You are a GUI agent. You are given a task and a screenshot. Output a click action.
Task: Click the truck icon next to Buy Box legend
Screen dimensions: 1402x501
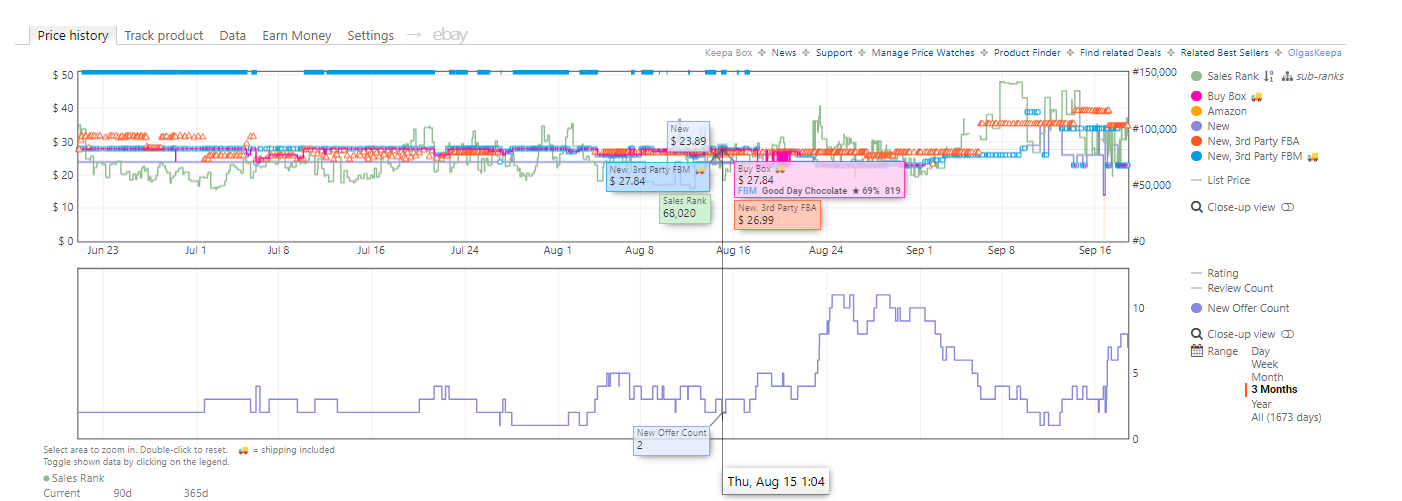coord(1256,96)
